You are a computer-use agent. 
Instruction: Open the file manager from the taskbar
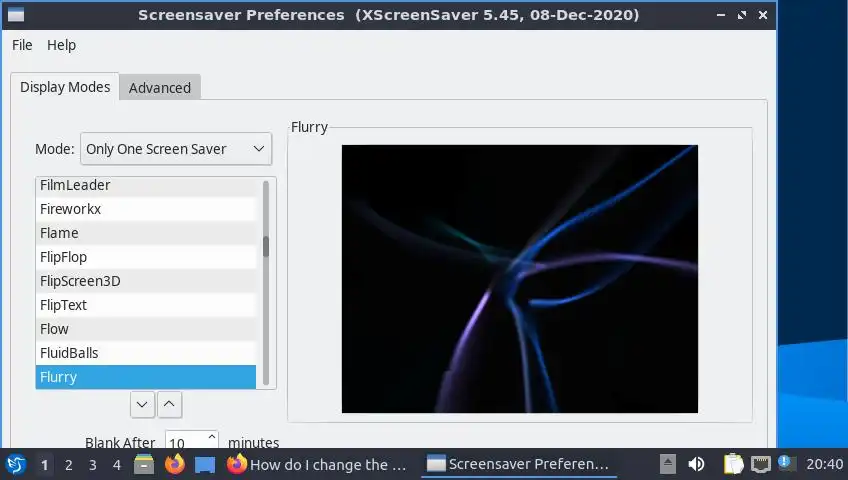(144, 464)
